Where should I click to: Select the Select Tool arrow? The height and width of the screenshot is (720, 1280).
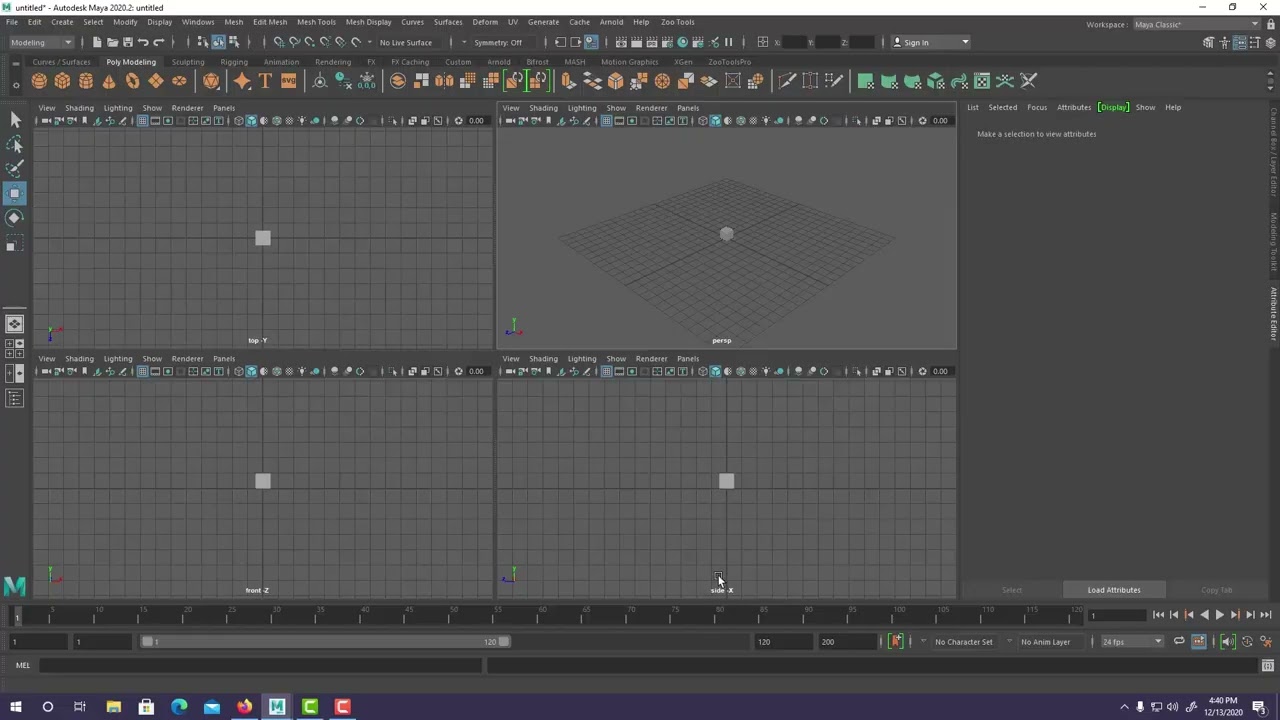pos(15,120)
